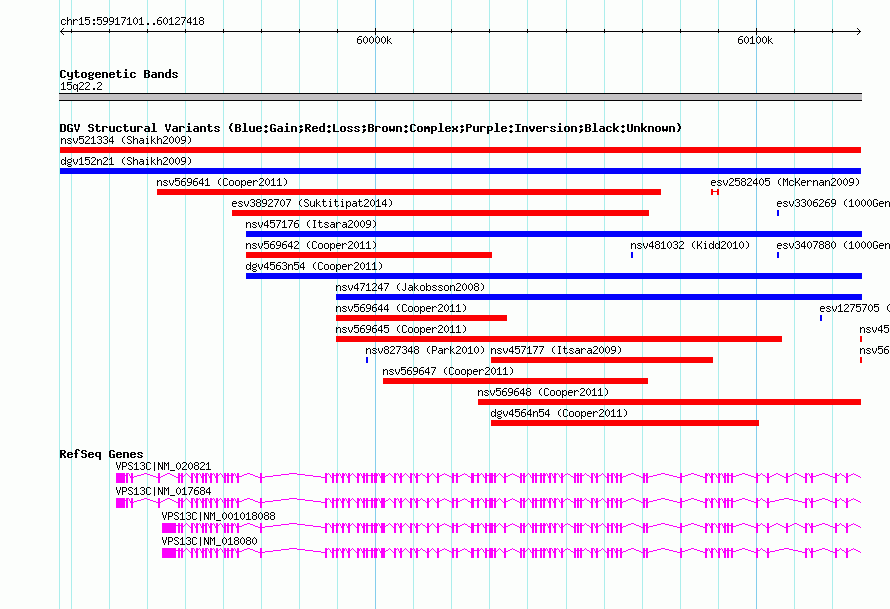Click the VPS13C|NM_020821 transcript label
The height and width of the screenshot is (609, 890).
[163, 466]
